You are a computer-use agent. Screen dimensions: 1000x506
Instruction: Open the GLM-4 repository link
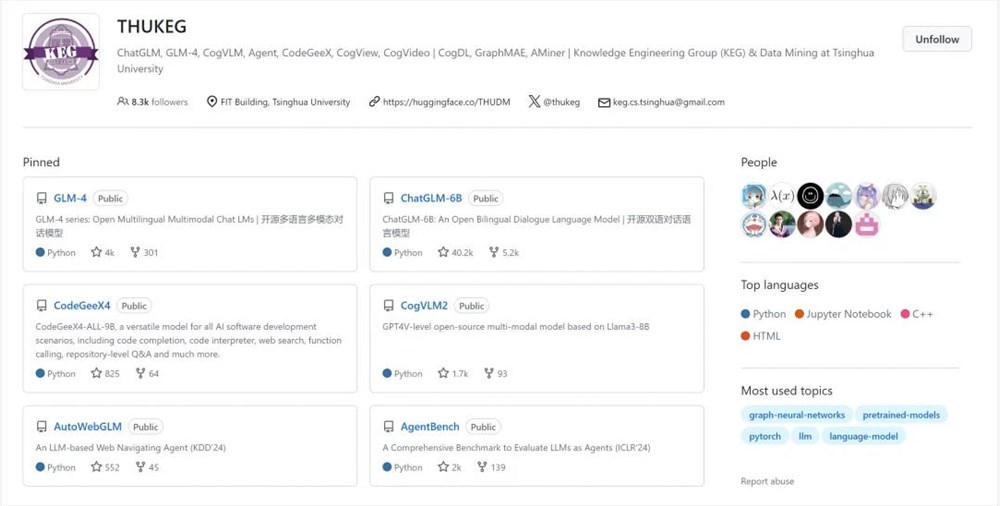(70, 198)
